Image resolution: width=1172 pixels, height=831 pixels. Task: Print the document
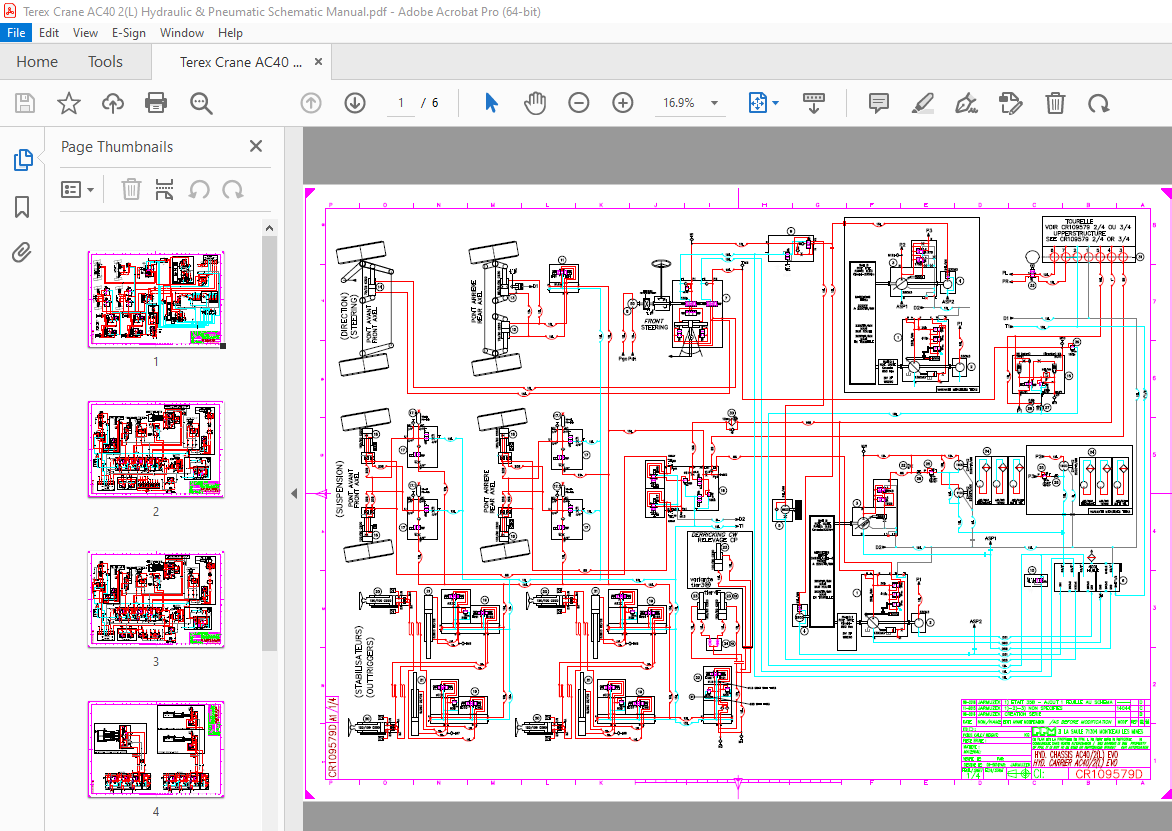pos(155,103)
